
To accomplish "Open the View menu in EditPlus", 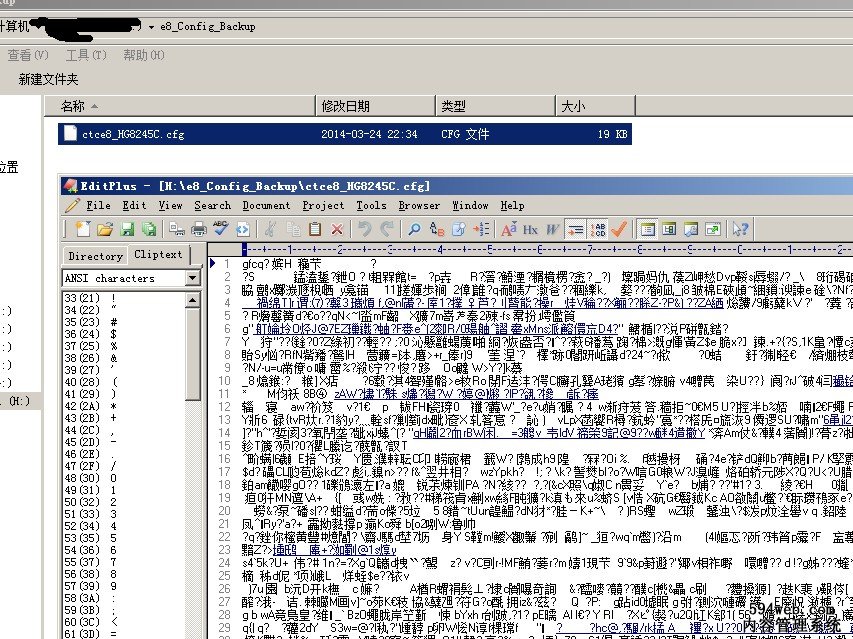I will 170,206.
